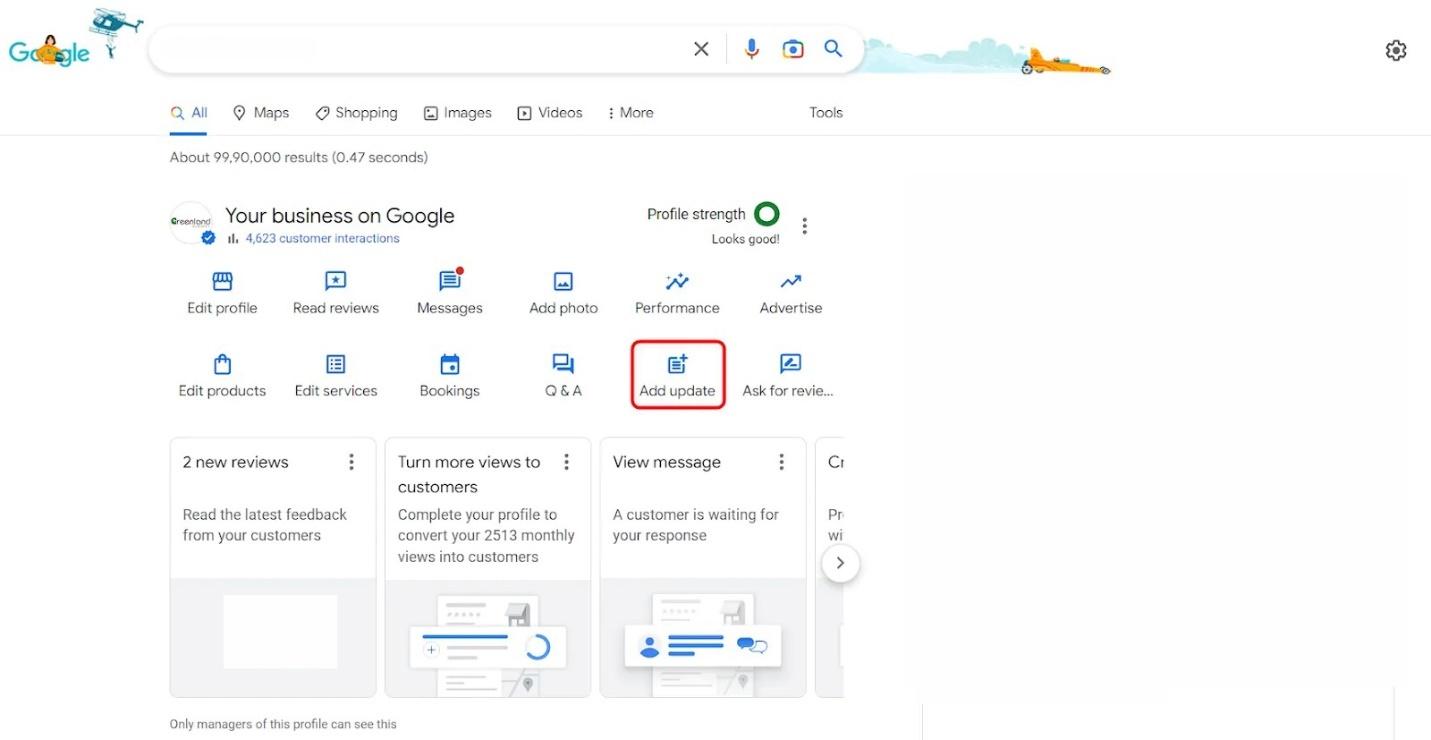Click 'About 99,90,000 results' text
1431x740 pixels.
pos(299,157)
